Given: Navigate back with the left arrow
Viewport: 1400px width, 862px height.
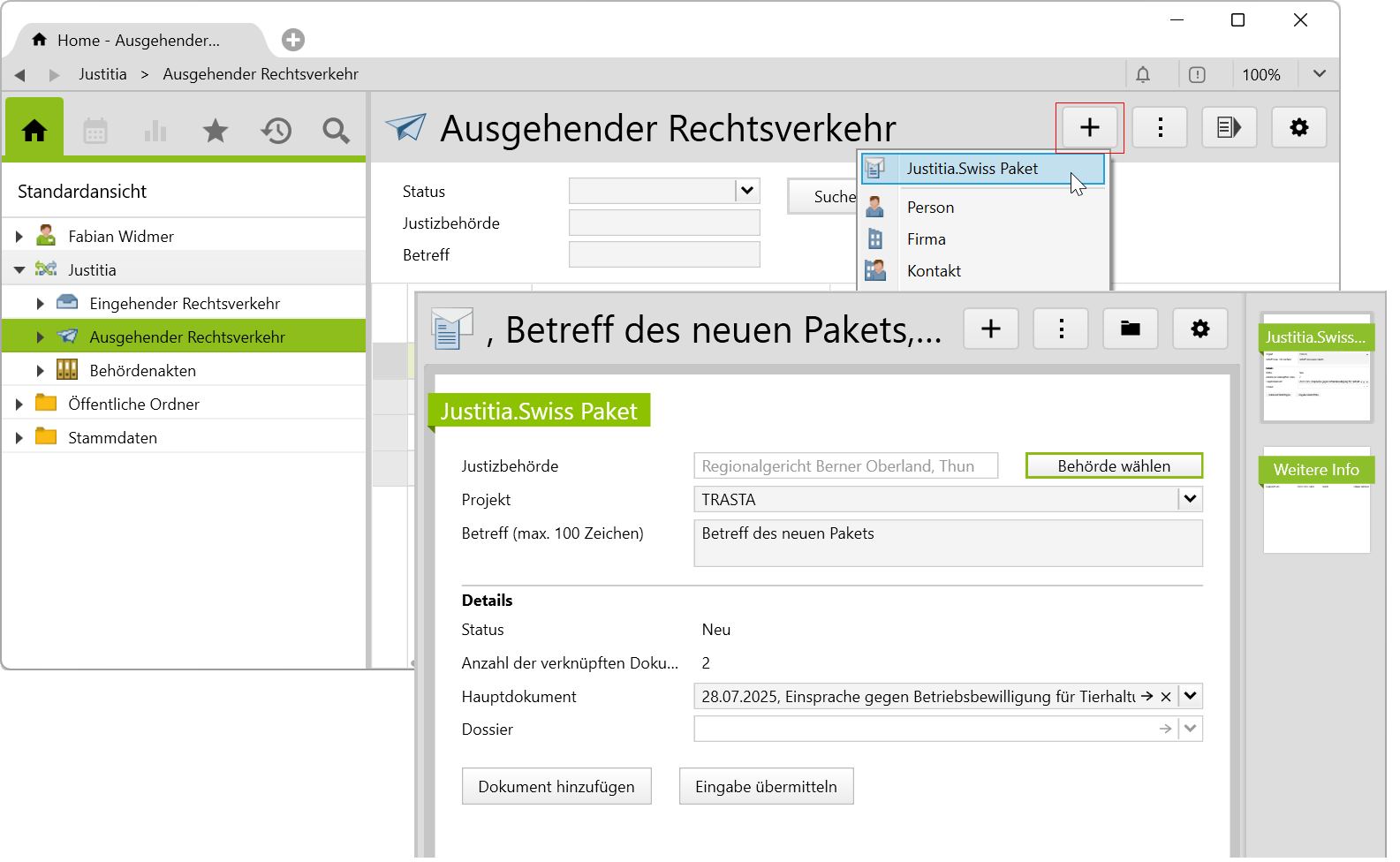Looking at the screenshot, I should click(x=19, y=75).
